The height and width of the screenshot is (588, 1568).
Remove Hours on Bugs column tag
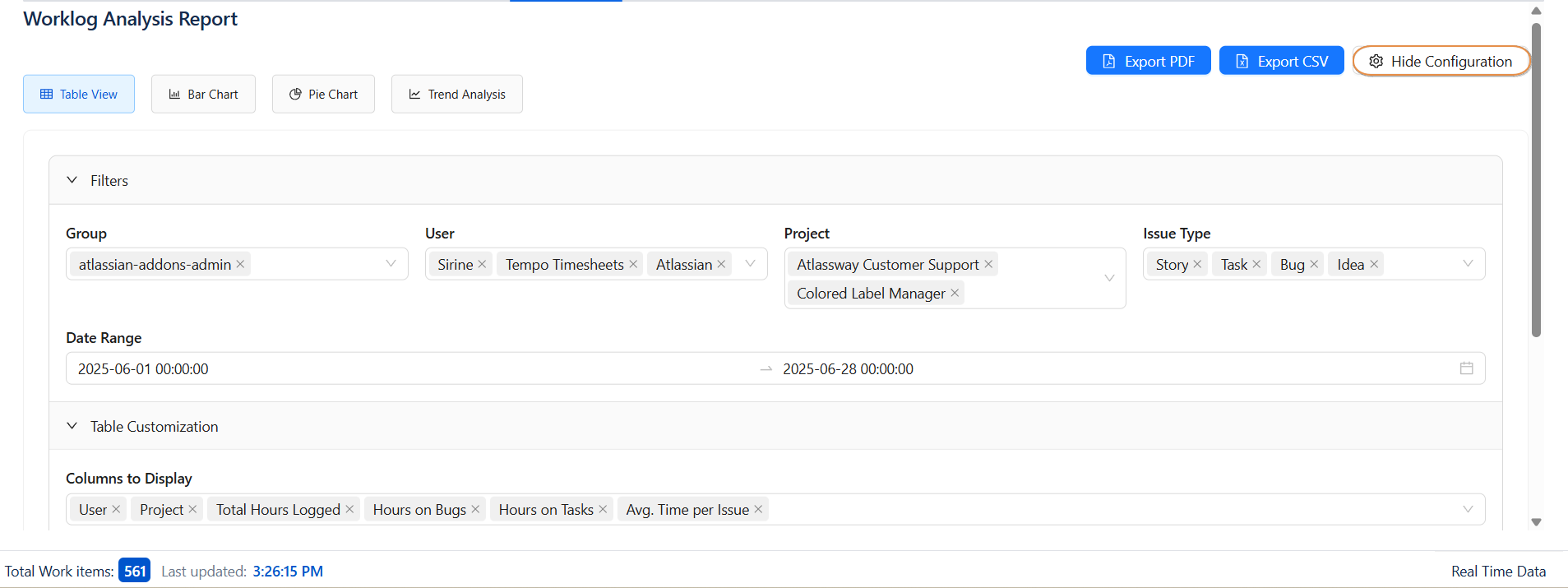pos(475,509)
